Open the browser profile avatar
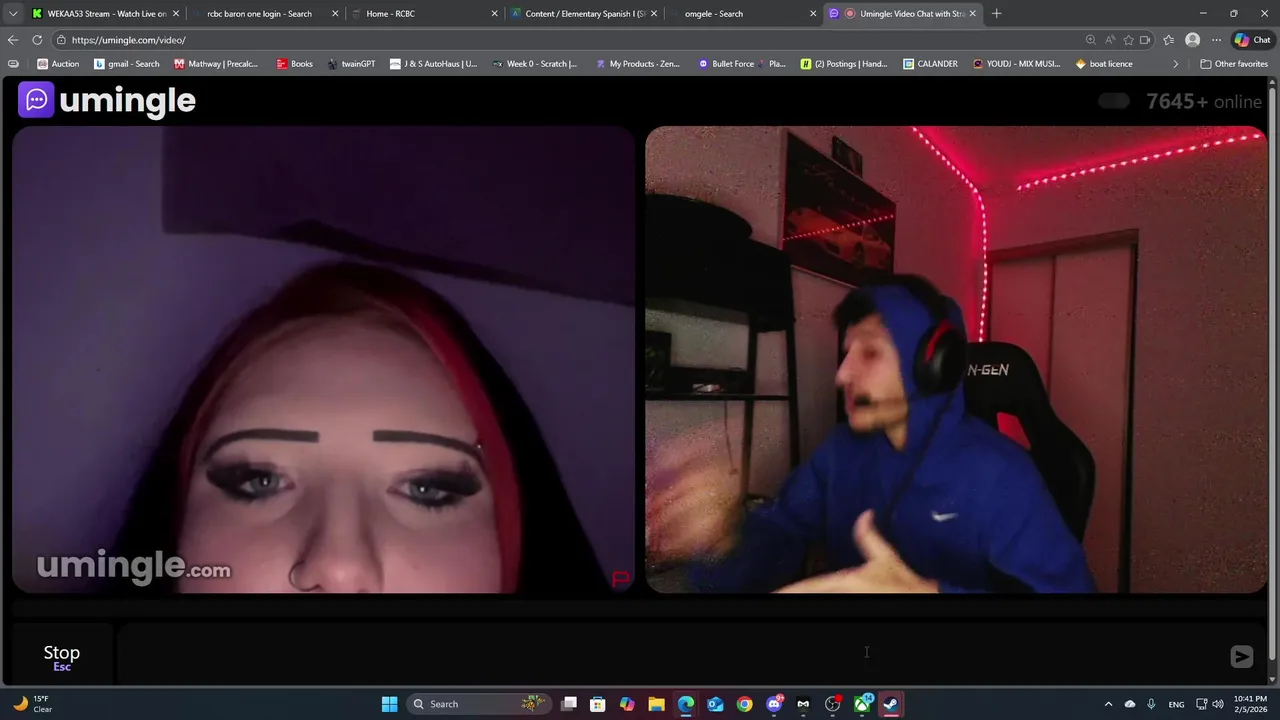Screen dimensions: 1280x720 [1192, 40]
